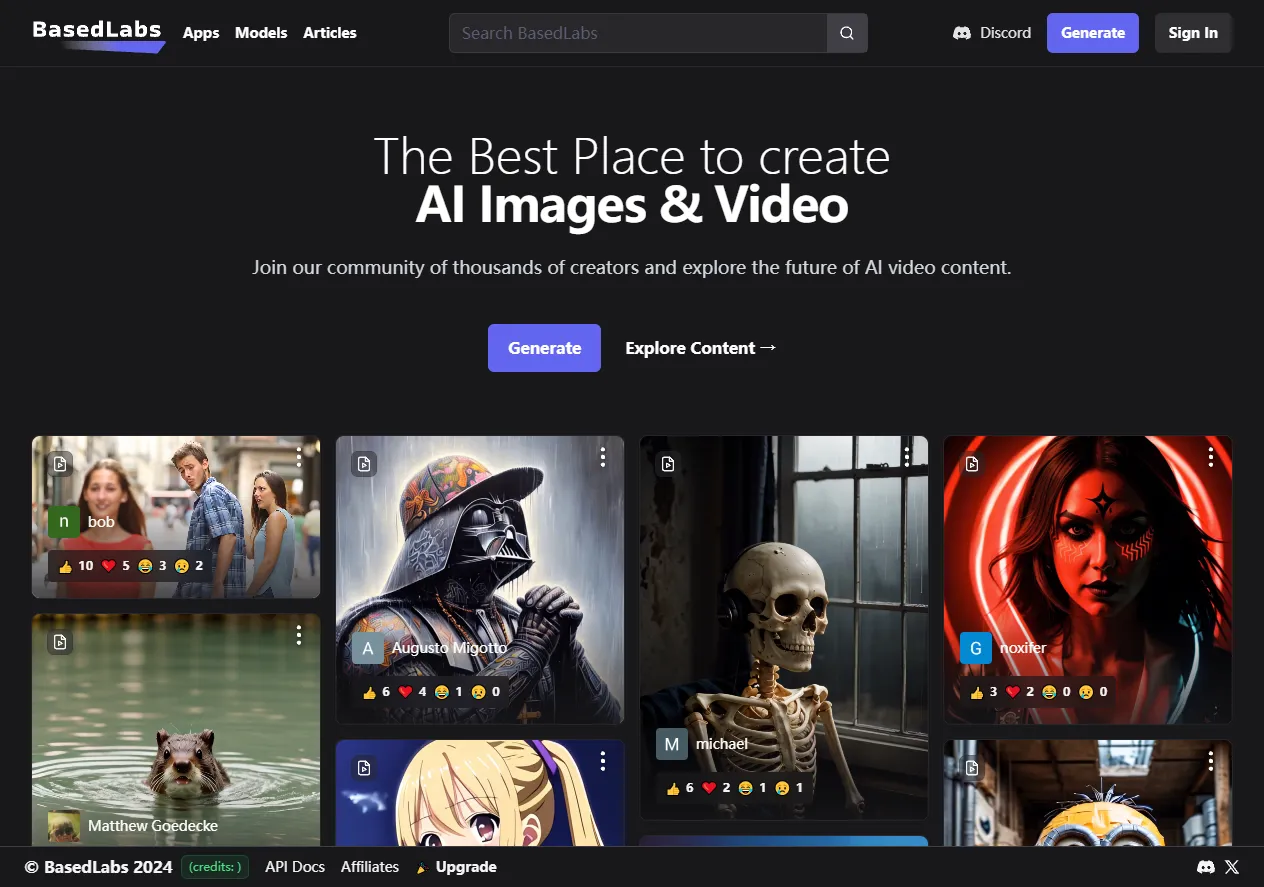Image resolution: width=1264 pixels, height=887 pixels.
Task: Open options menu on skeleton image card
Action: tap(907, 457)
